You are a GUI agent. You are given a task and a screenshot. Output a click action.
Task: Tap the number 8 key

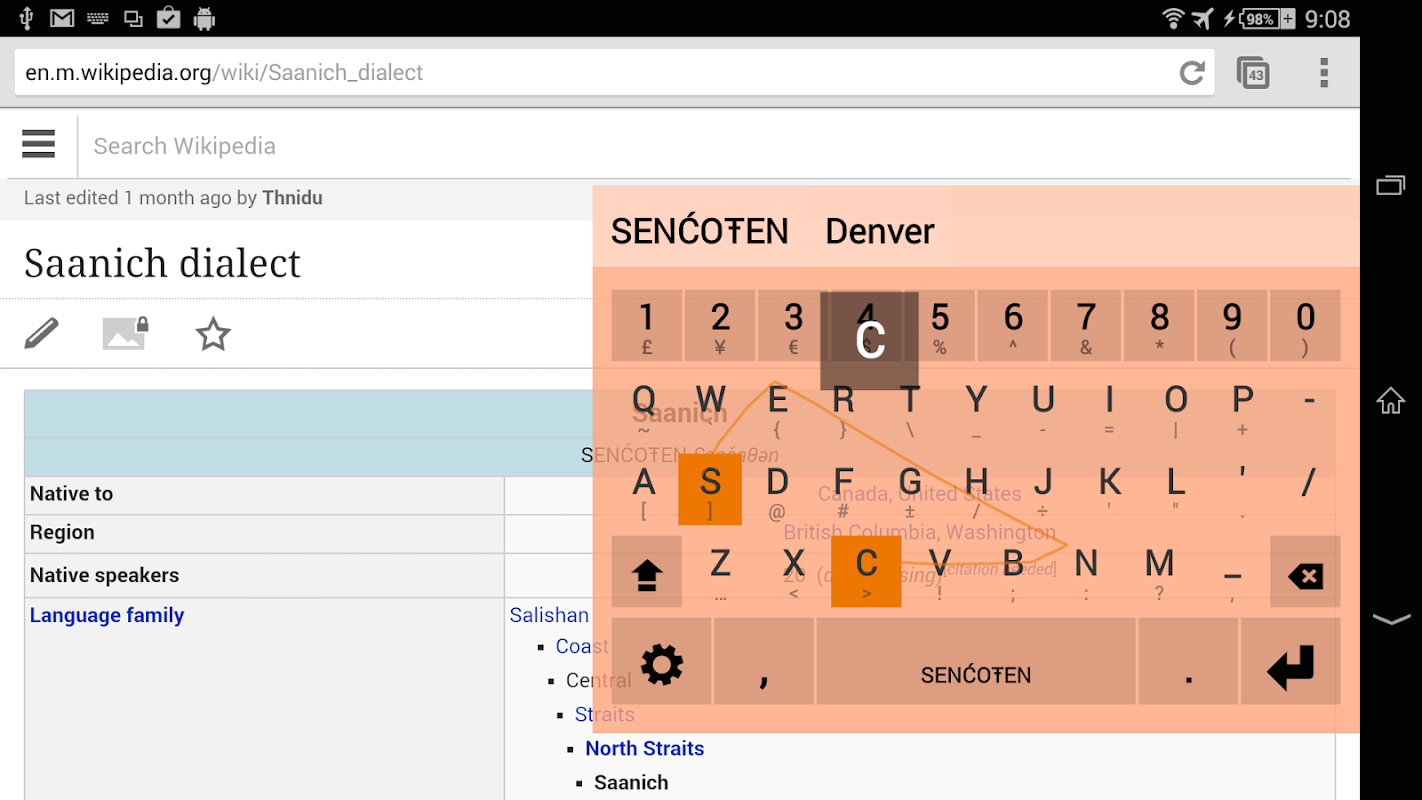click(1159, 326)
